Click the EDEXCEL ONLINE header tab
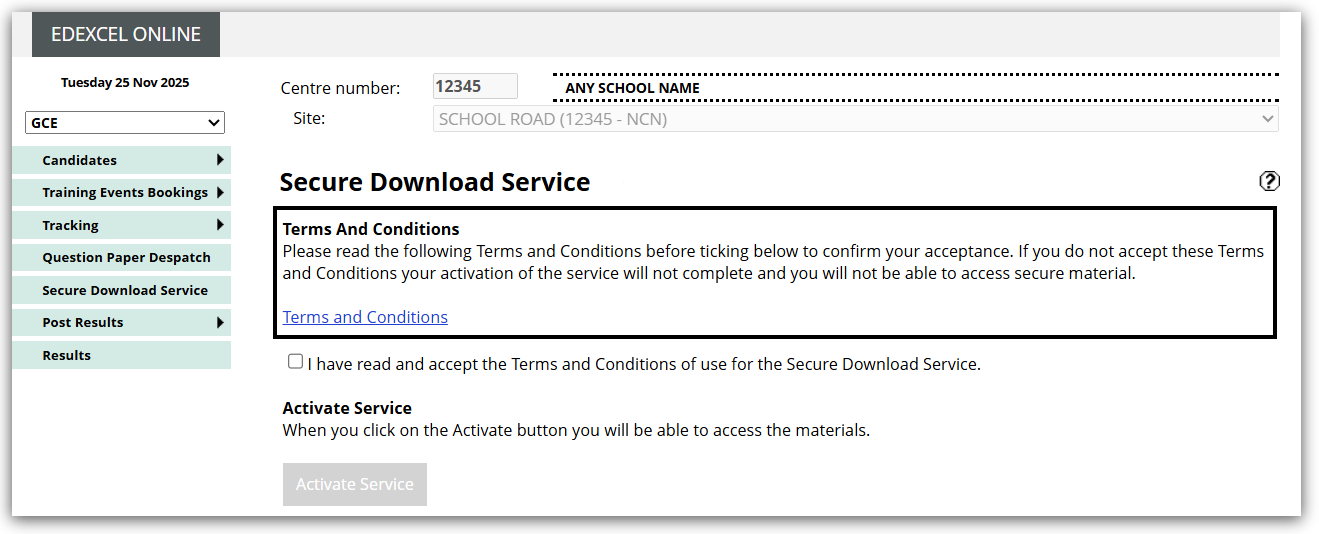Viewport: 1319px width, 534px height. pyautogui.click(x=126, y=34)
